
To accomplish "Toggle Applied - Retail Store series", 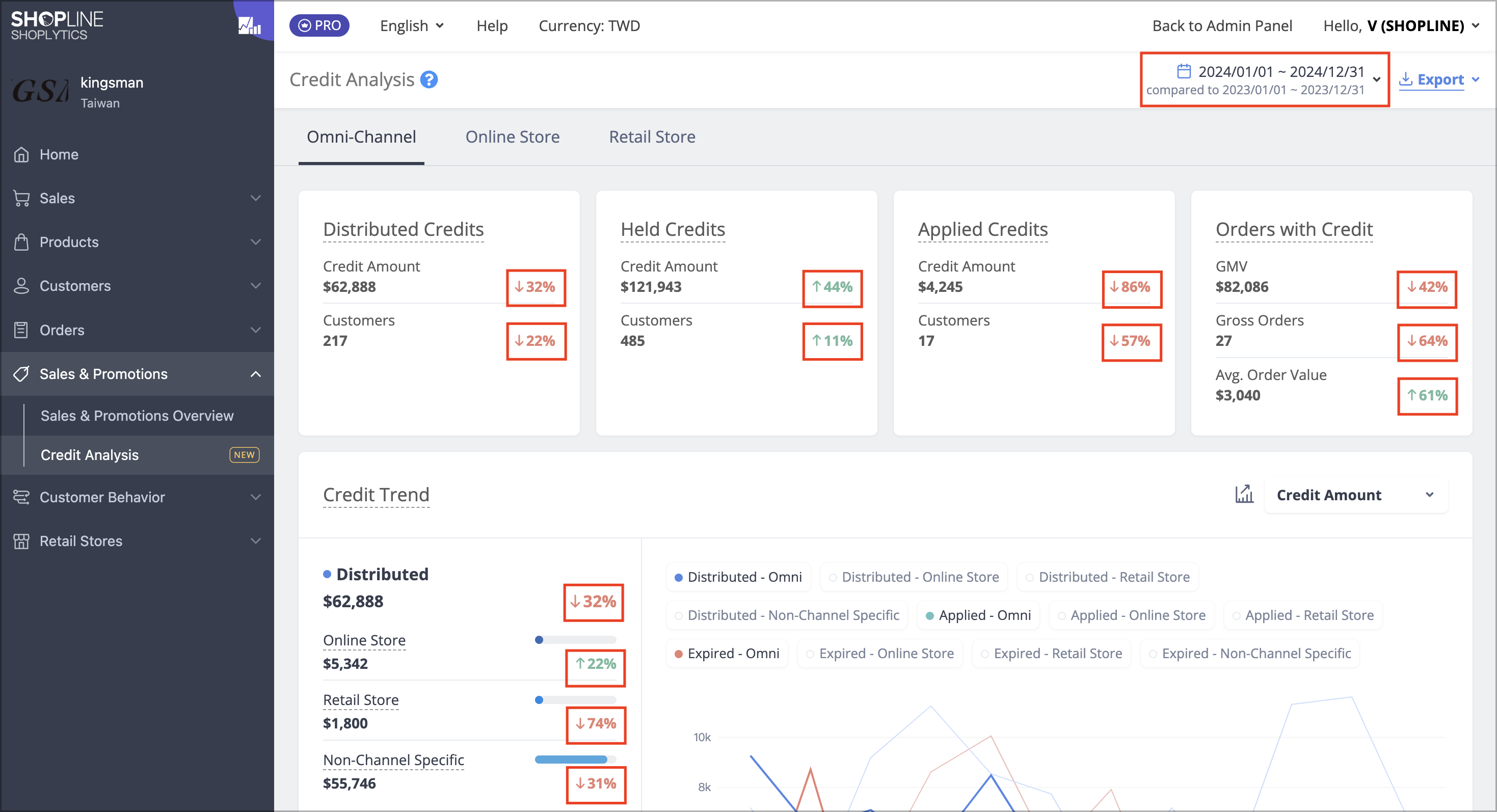I will [x=1303, y=615].
